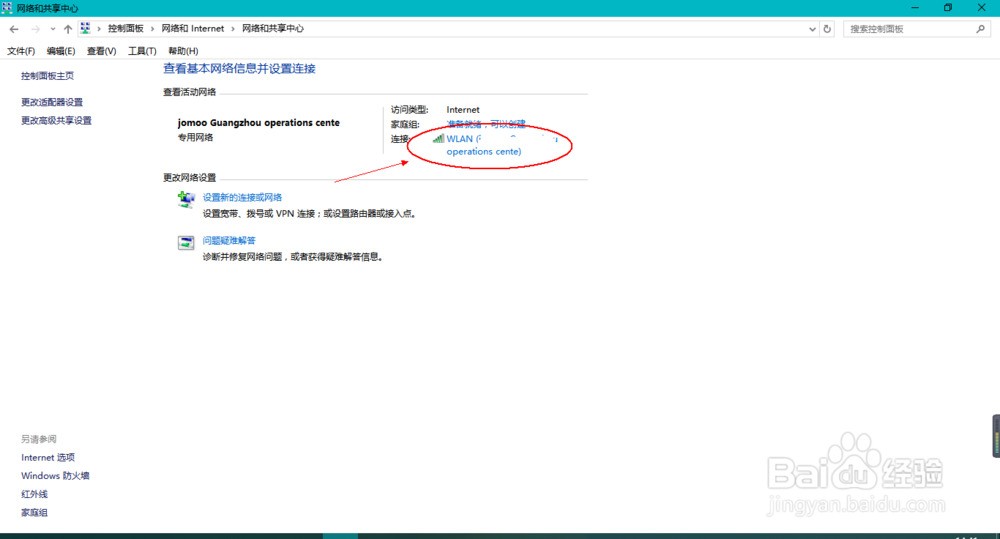Expand chevron after 网络和 Internet breadcrumb
The image size is (1000, 539).
click(x=234, y=29)
